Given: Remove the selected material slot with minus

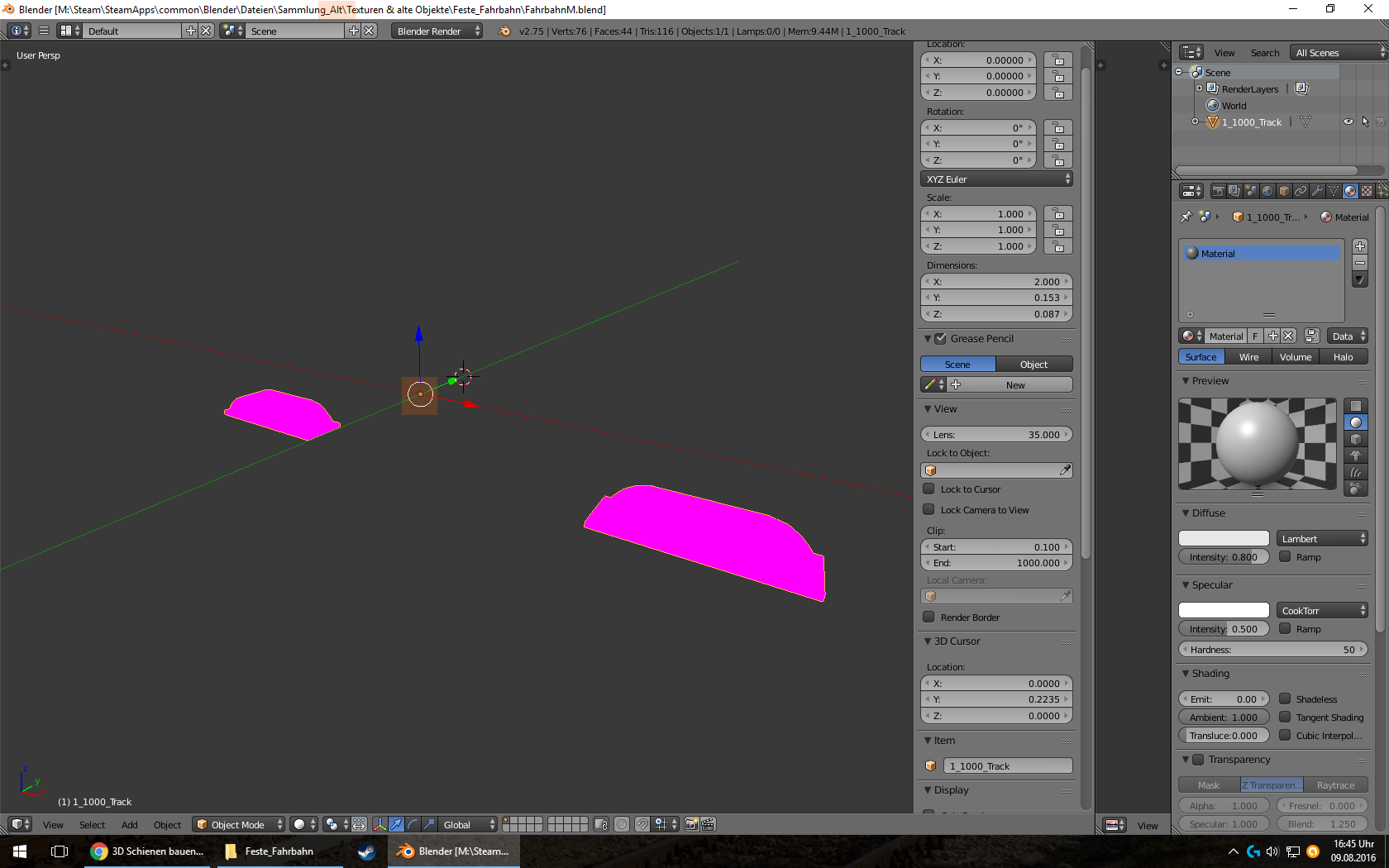Looking at the screenshot, I should click(1360, 263).
